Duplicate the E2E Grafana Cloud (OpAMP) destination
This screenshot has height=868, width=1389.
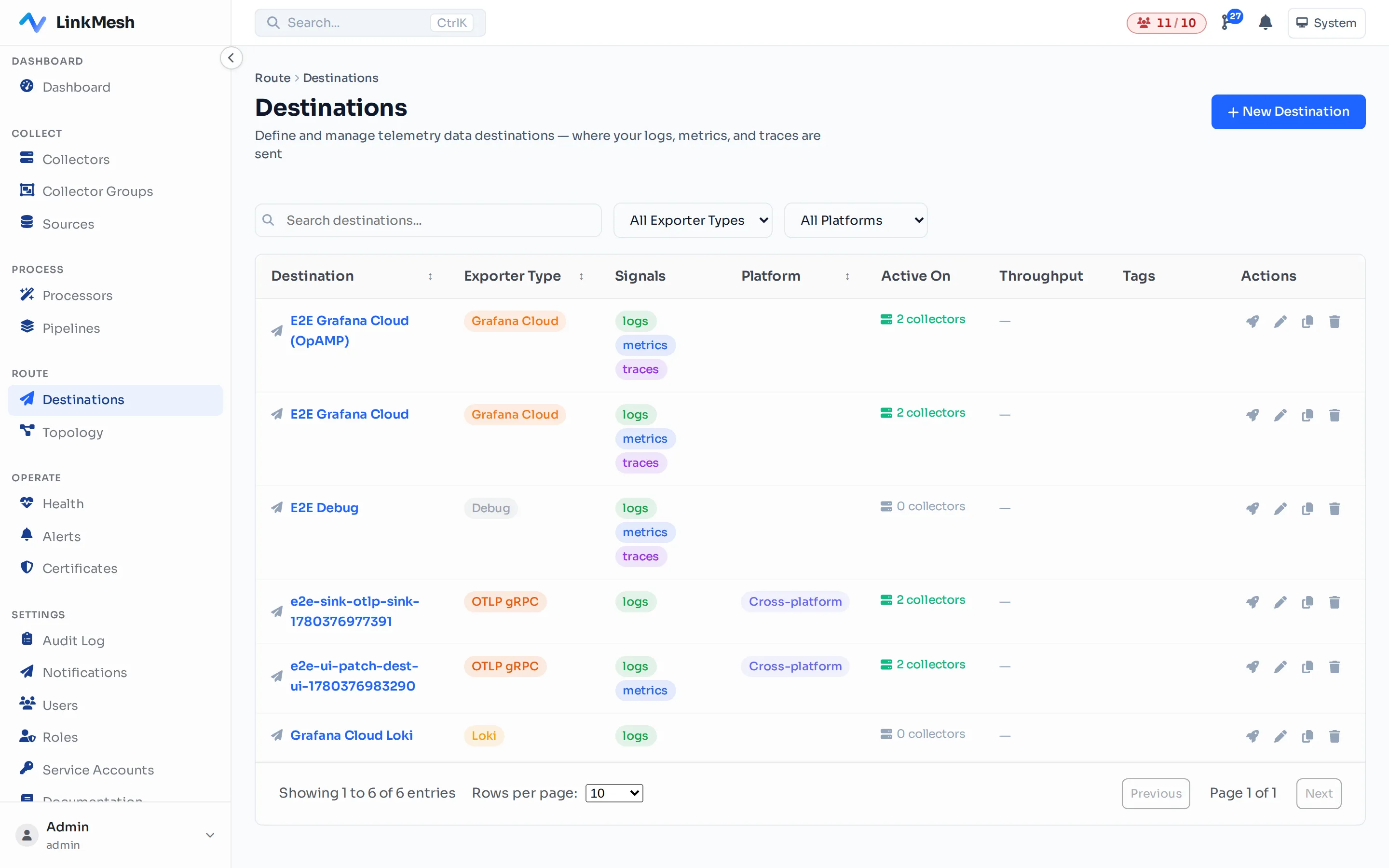pyautogui.click(x=1307, y=322)
